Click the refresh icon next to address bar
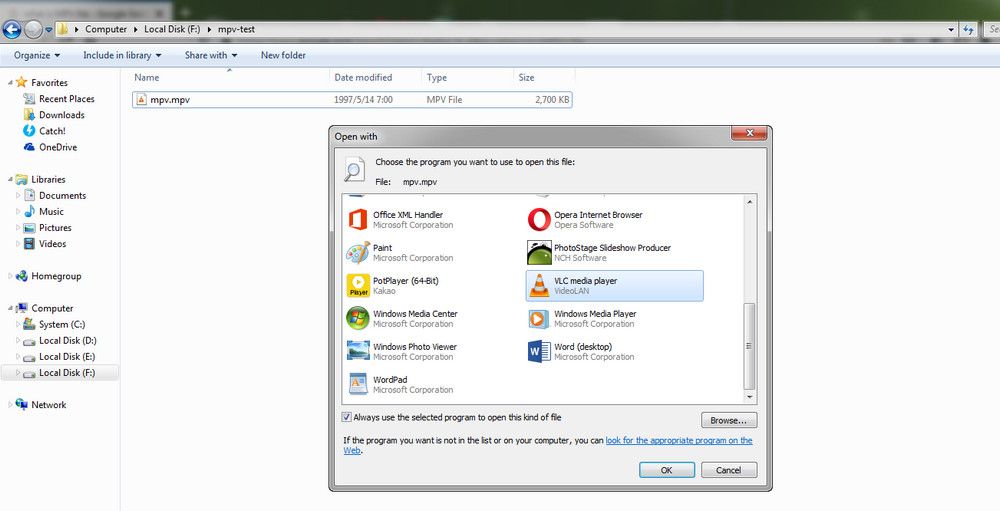This screenshot has width=1000, height=511. [969, 29]
